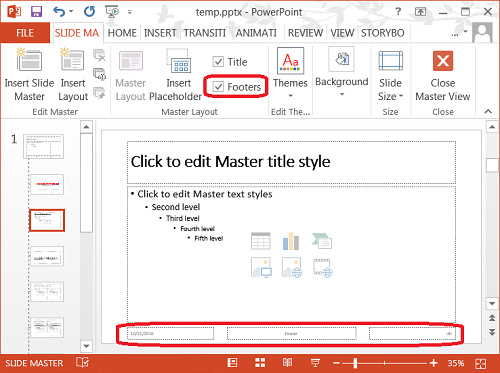Open Insert Placeholder dropdown
Viewport: 500px width, 373px height.
click(x=176, y=75)
